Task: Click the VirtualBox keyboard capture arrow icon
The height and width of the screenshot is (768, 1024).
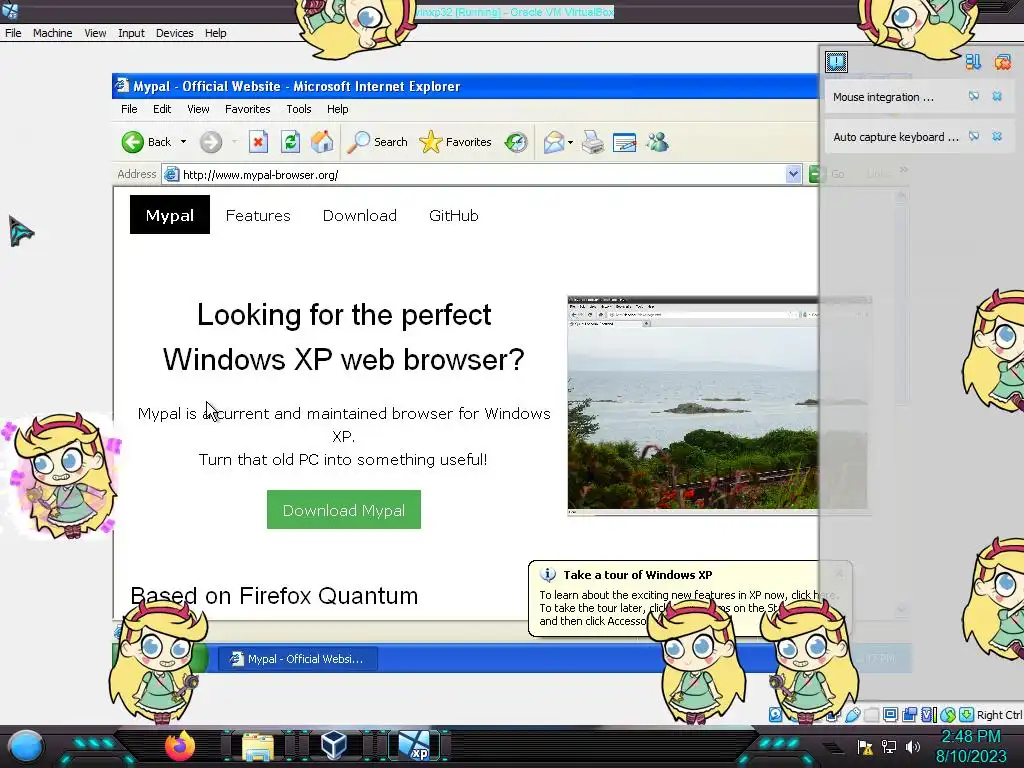Action: tap(967, 715)
